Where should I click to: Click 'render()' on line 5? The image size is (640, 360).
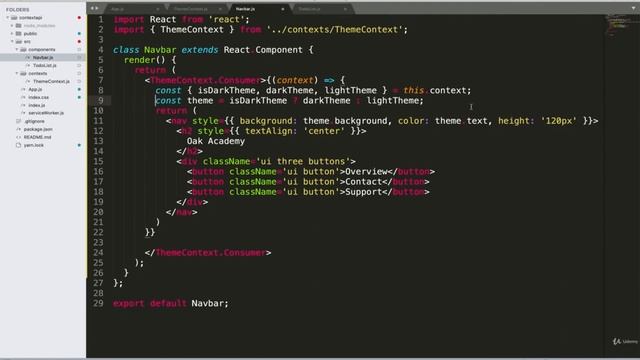[144, 60]
